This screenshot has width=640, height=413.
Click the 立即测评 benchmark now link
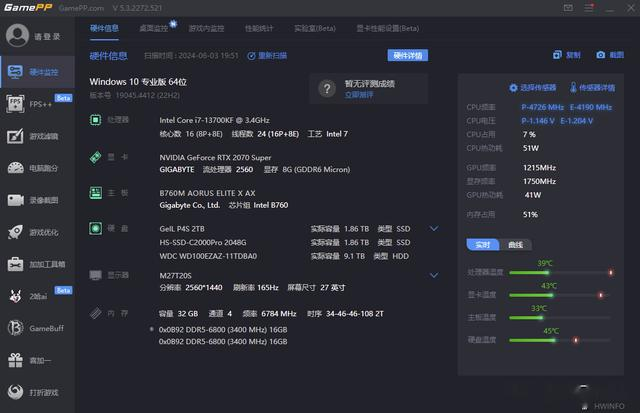coord(359,95)
